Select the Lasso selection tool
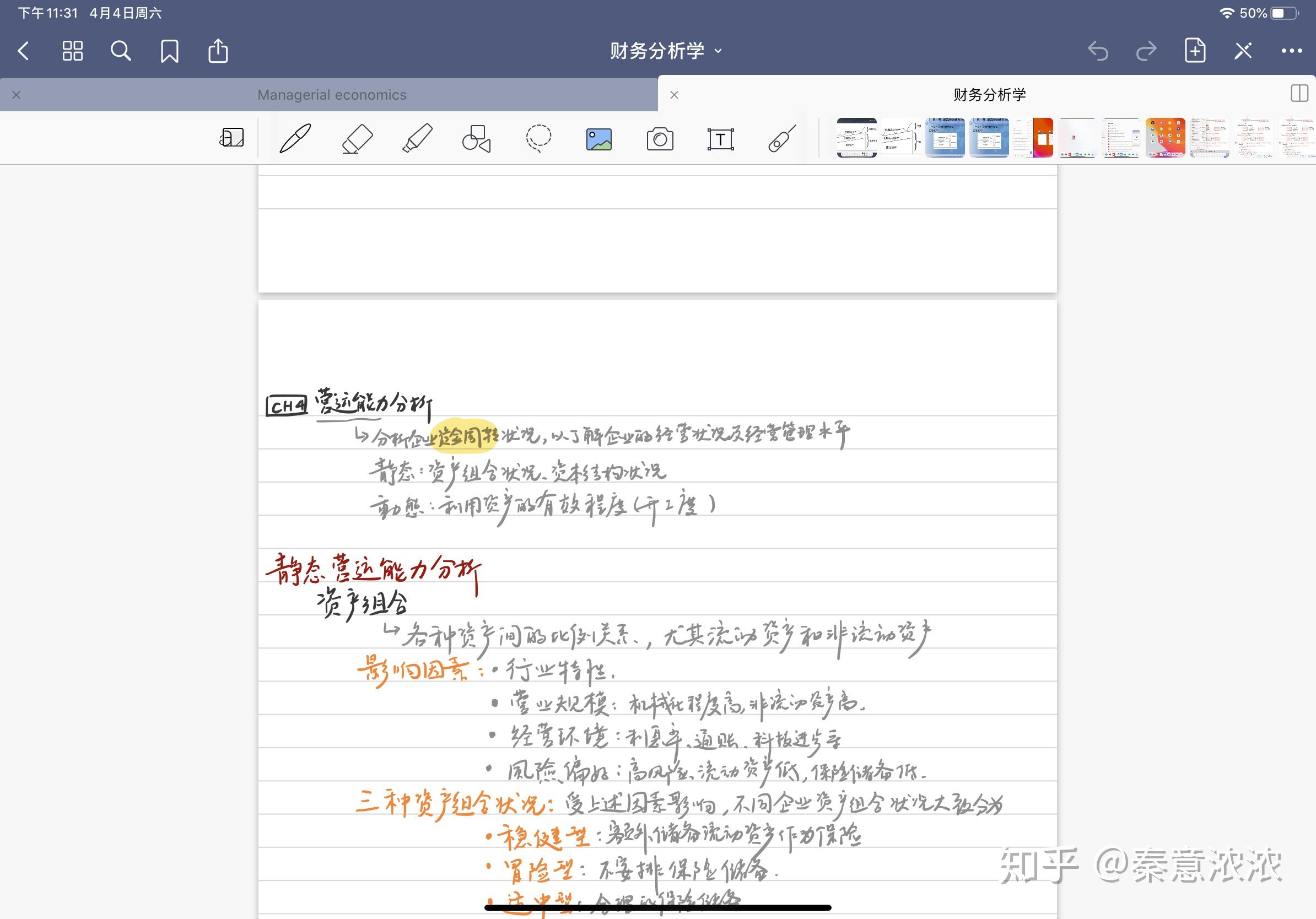Screen dimensions: 1316x919 [538, 139]
